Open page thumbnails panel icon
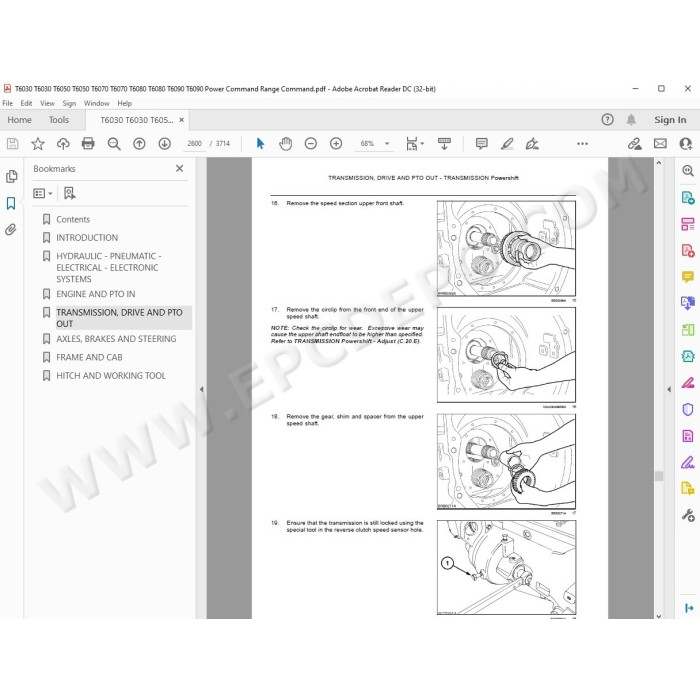 click(12, 176)
